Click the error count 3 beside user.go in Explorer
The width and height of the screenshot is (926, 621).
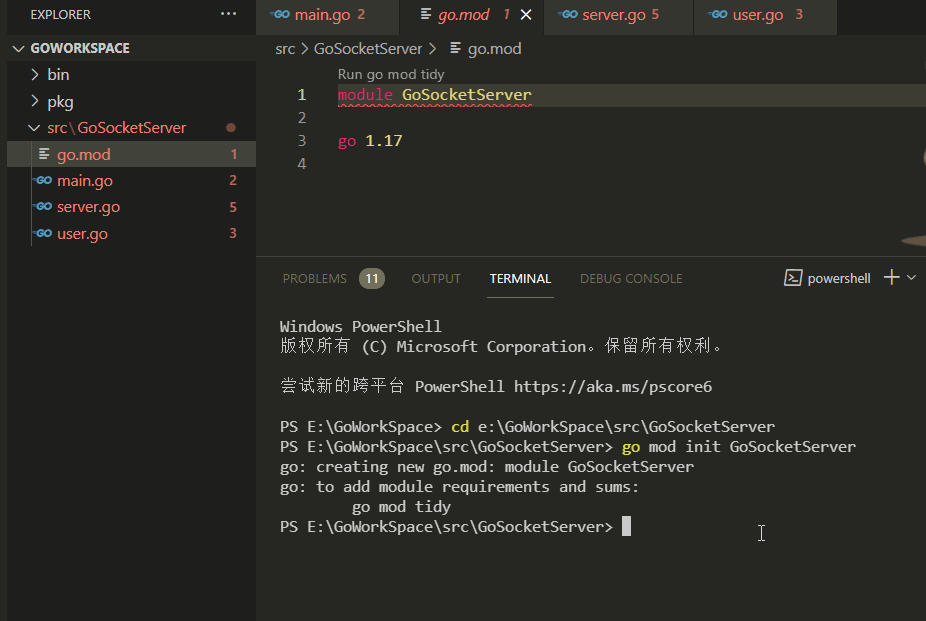233,233
